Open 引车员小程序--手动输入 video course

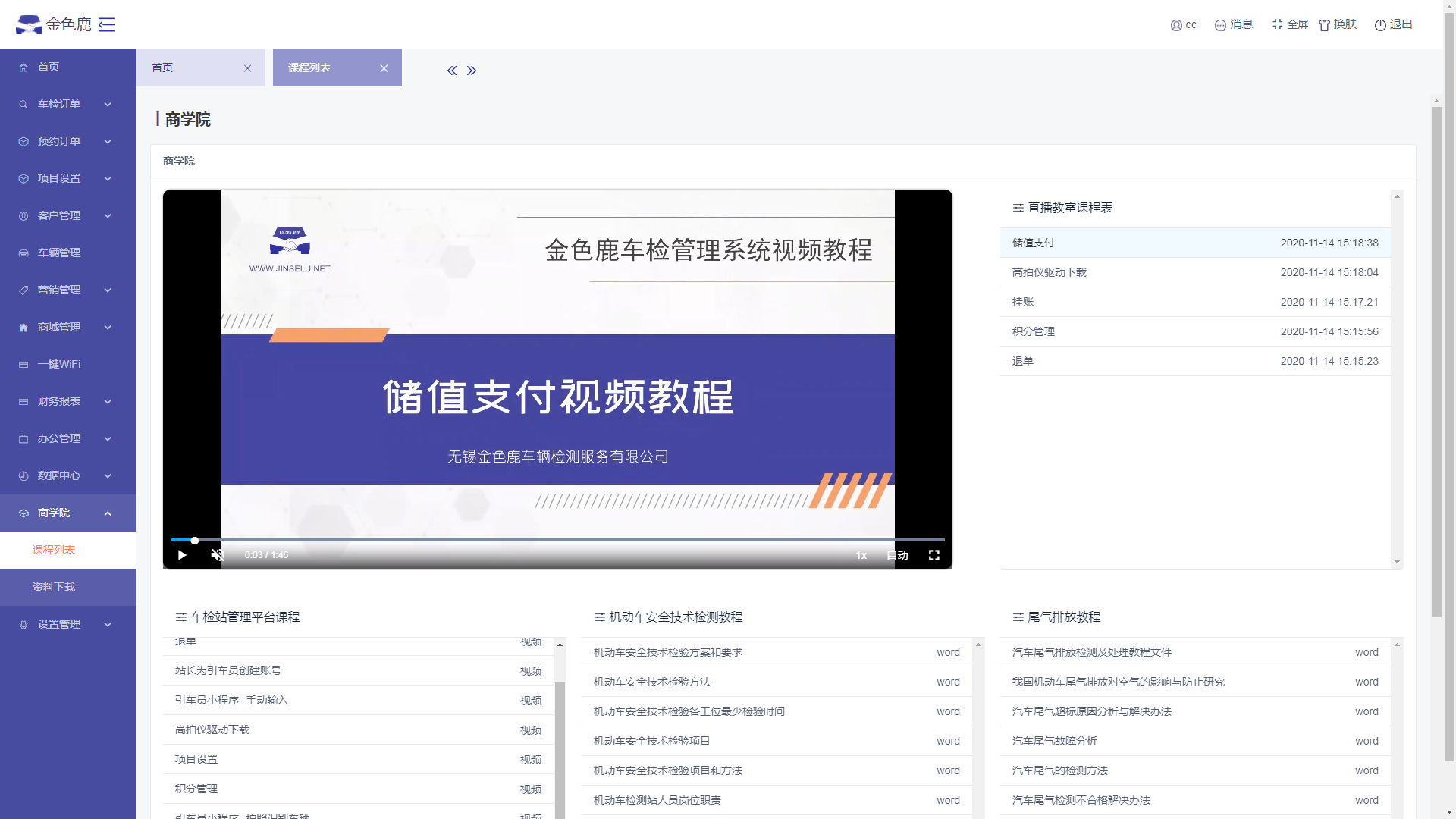pyautogui.click(x=358, y=700)
